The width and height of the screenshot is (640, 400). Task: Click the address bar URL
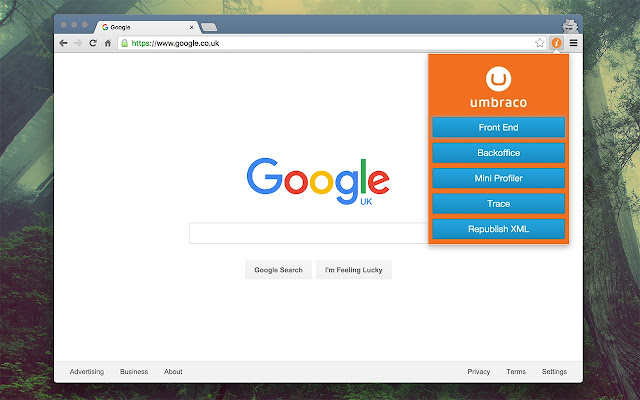coord(176,43)
